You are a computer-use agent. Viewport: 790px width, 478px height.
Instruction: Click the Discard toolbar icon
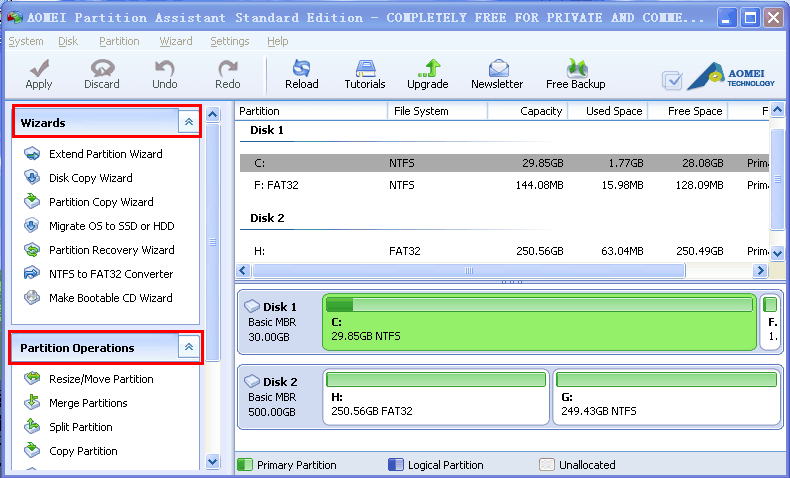coord(102,67)
